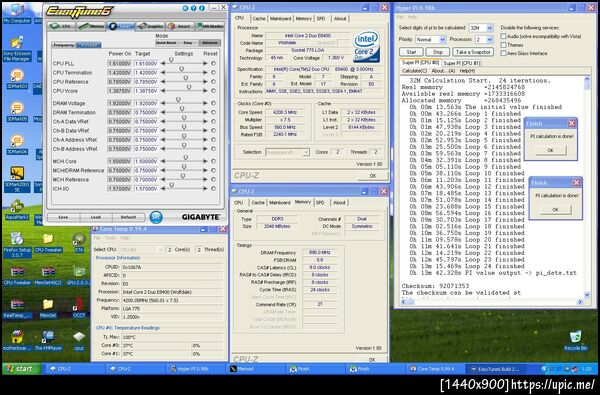Open the CPU-Tweaker folder icon
The width and height of the screenshot is (600, 395).
(x=48, y=243)
